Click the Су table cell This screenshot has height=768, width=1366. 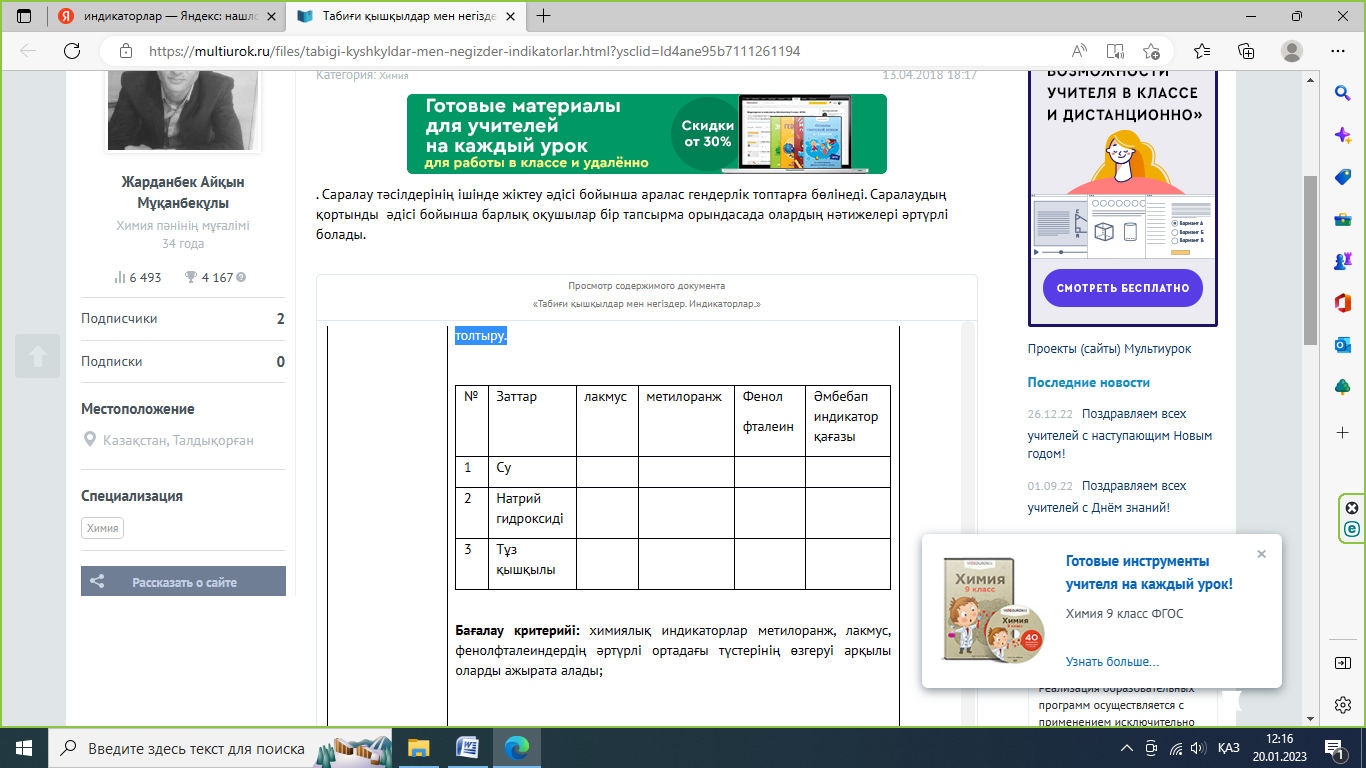tap(532, 472)
